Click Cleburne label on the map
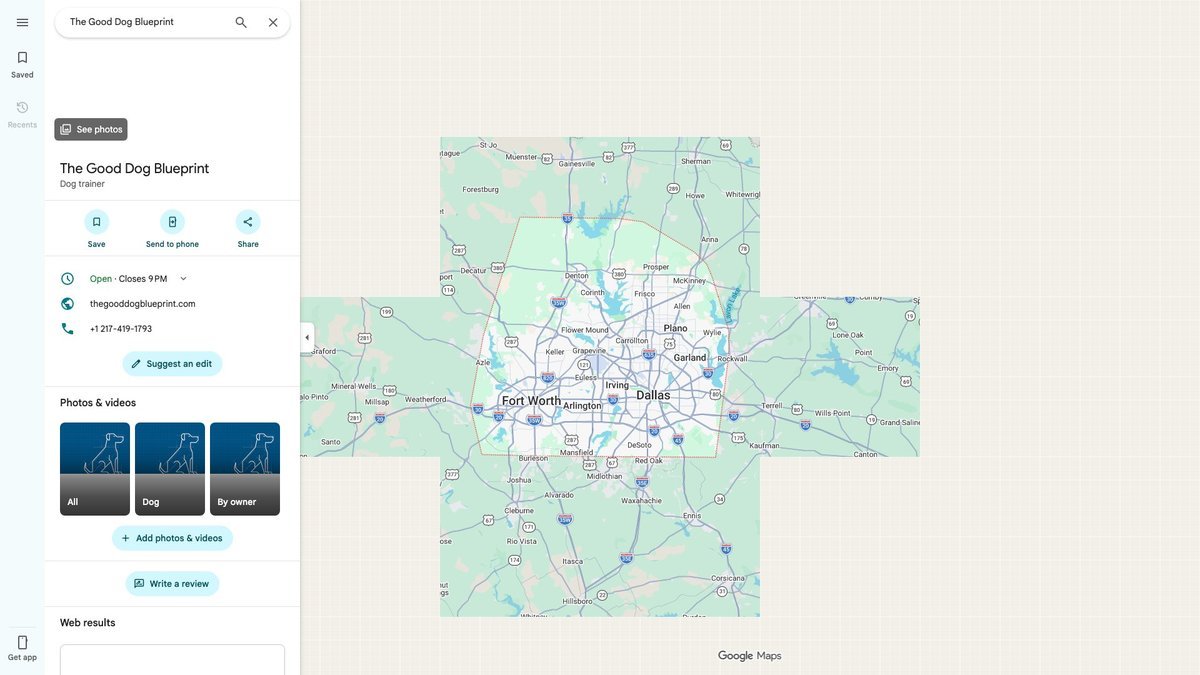Image resolution: width=1200 pixels, height=675 pixels. coord(519,510)
